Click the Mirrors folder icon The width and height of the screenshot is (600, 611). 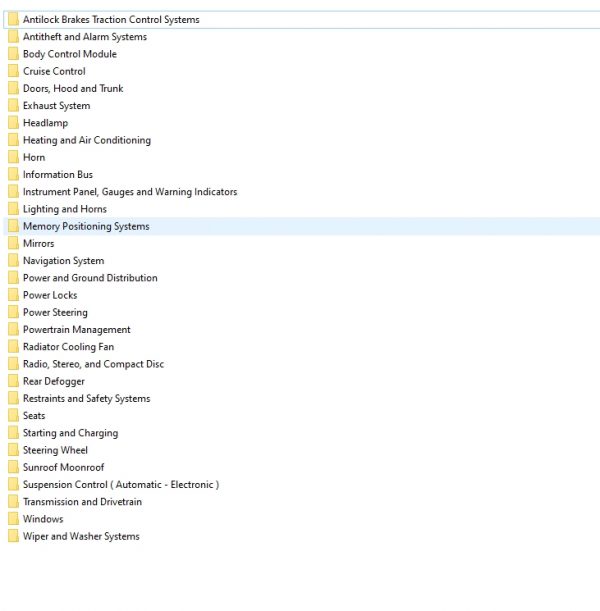coord(13,243)
